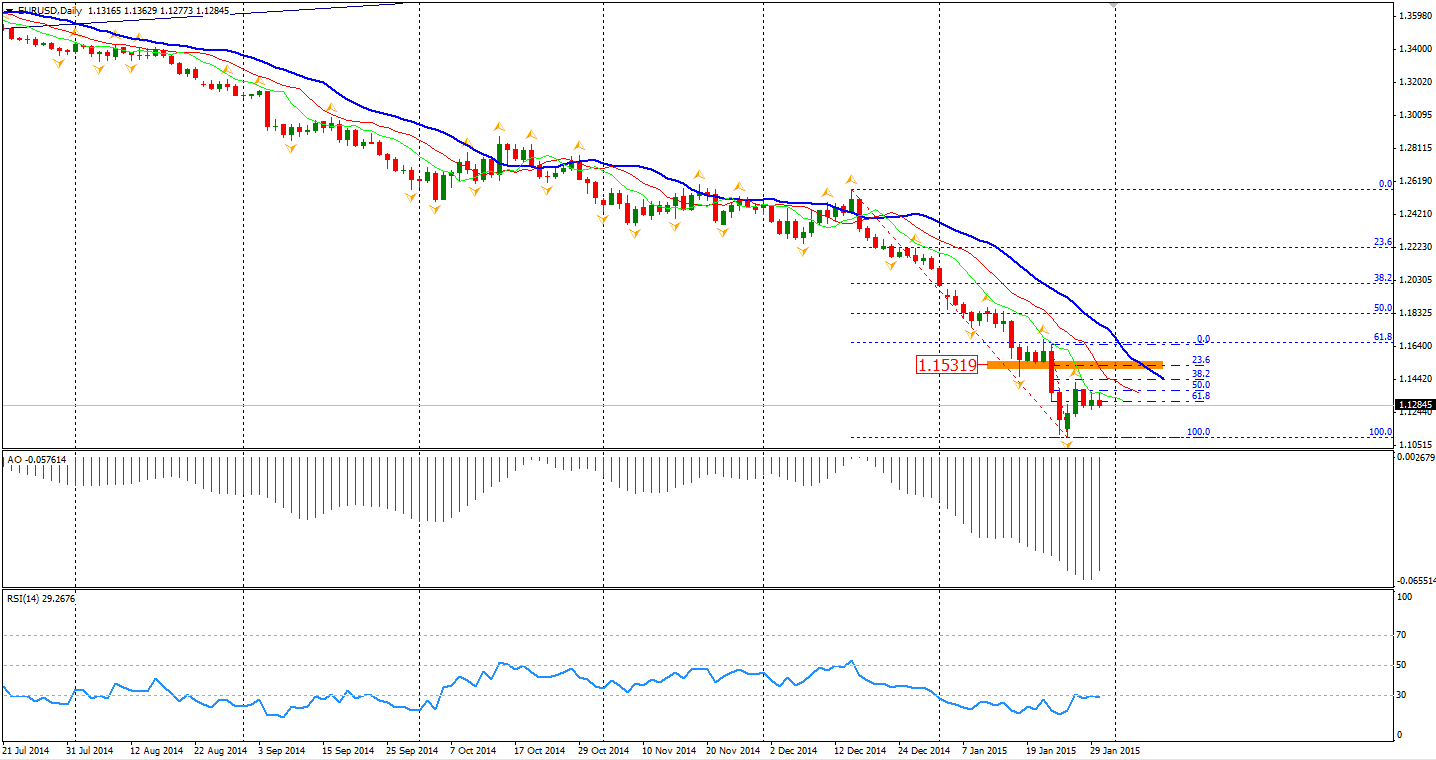Viewport: 1436px width, 760px height.
Task: Click the 29 Oct 2014 date label
Action: pos(604,749)
